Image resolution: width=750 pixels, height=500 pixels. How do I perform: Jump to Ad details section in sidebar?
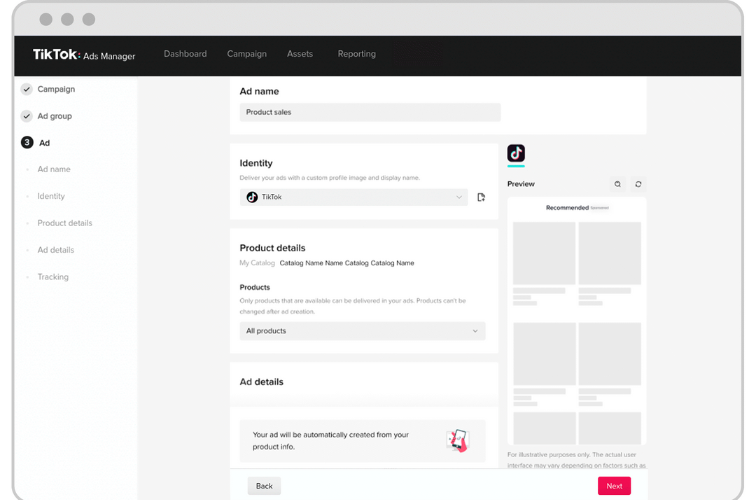[x=56, y=250]
